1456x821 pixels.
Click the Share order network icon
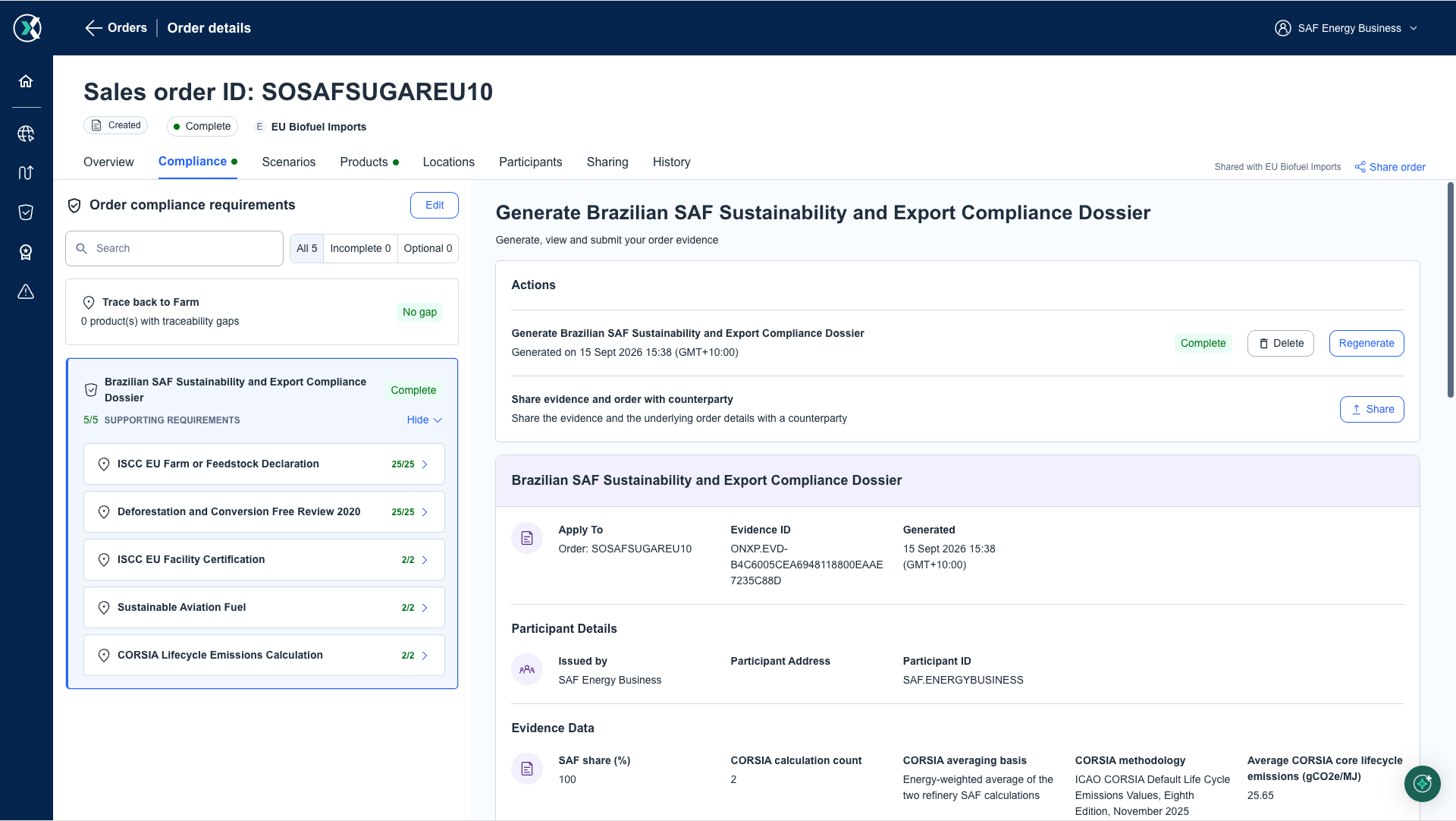[x=1360, y=167]
